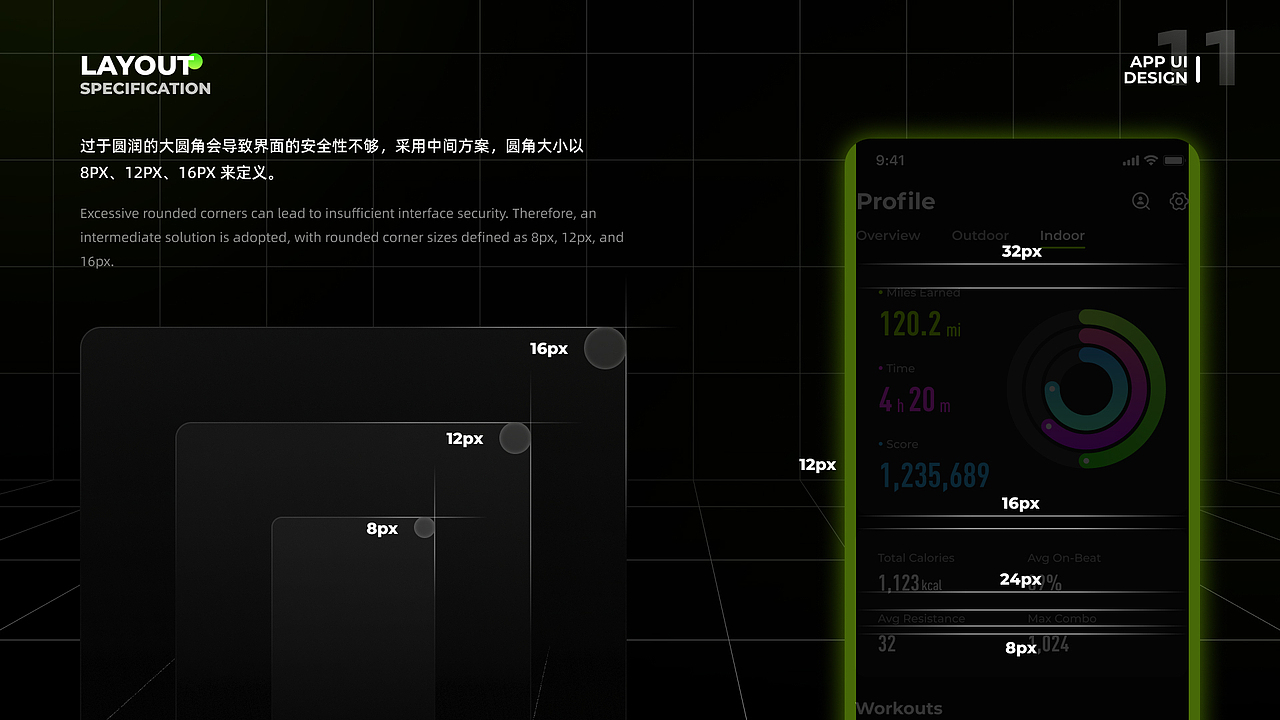Click the 1,235,689 score value
The image size is (1280, 720).
point(935,475)
